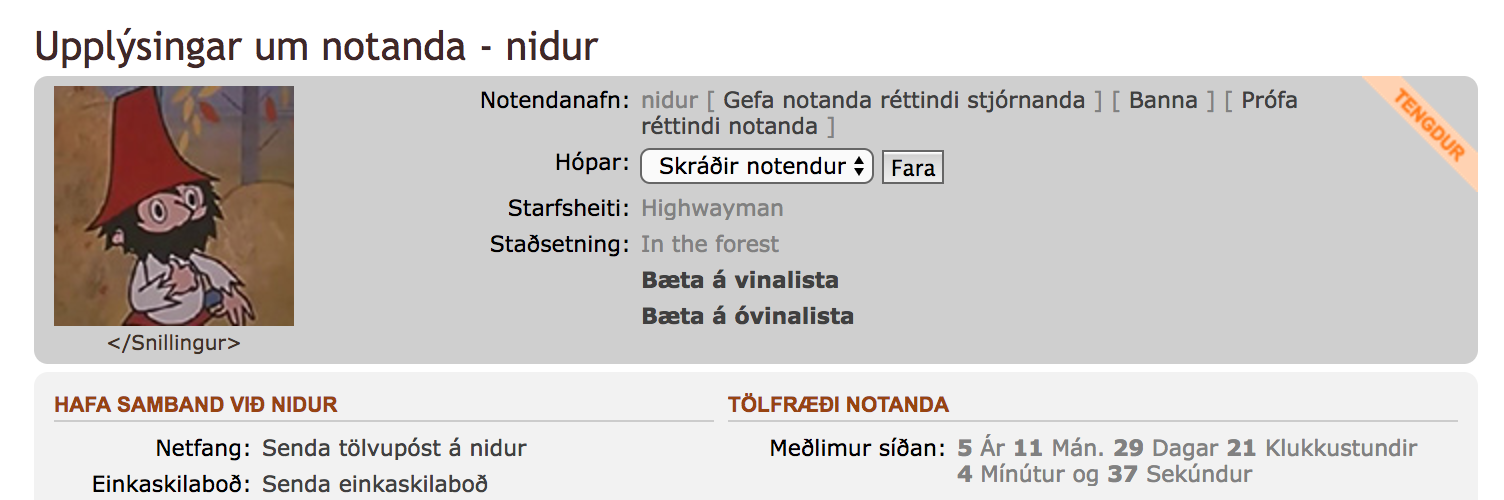This screenshot has width=1504, height=500.
Task: Click the nidur avatar image
Action: [x=174, y=206]
